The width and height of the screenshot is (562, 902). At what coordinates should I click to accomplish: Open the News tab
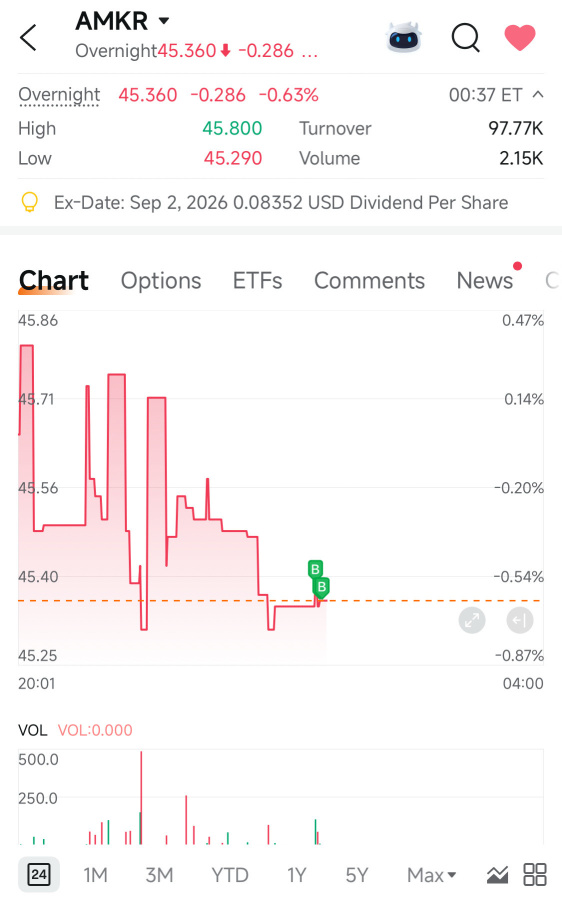tap(485, 281)
